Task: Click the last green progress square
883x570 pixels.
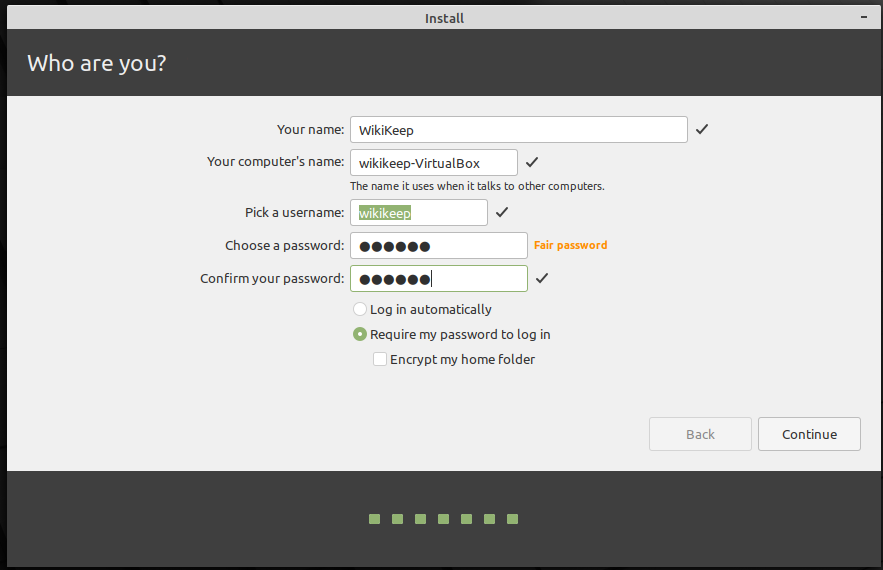Action: (x=512, y=519)
